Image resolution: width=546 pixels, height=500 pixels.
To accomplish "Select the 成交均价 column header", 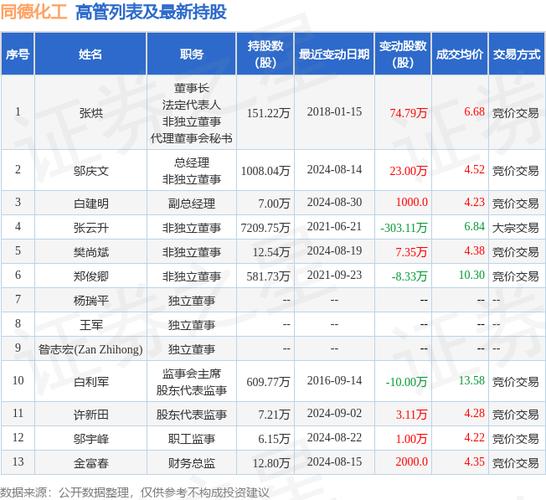I will click(x=460, y=54).
